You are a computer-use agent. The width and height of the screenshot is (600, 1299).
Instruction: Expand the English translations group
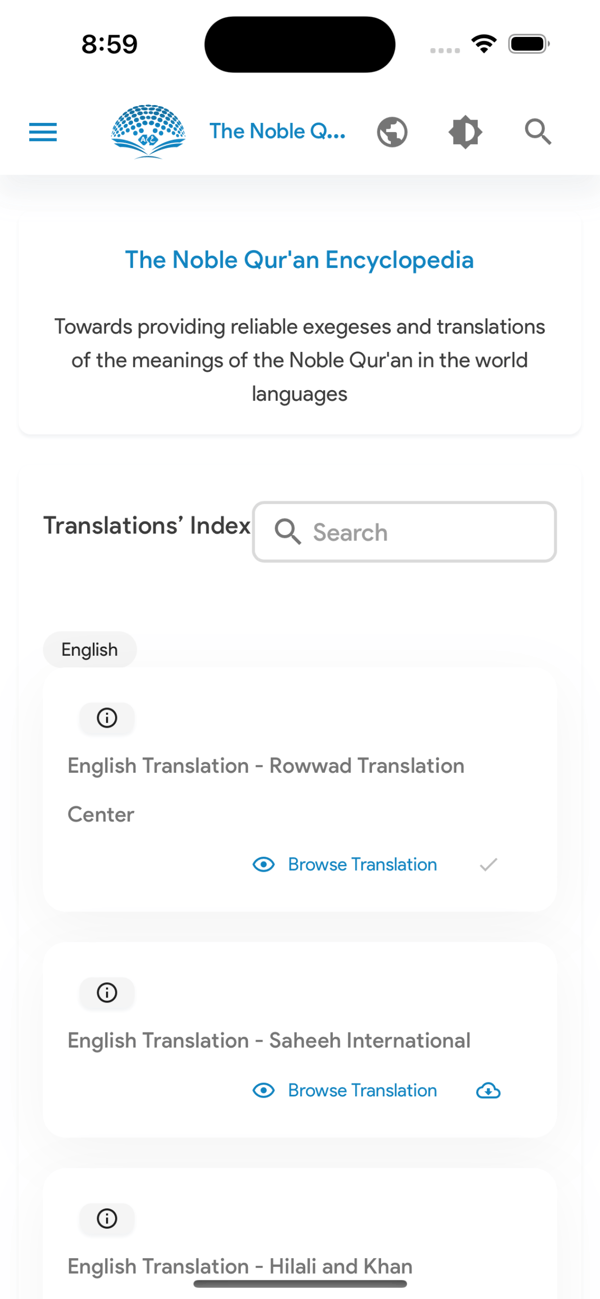(x=89, y=649)
